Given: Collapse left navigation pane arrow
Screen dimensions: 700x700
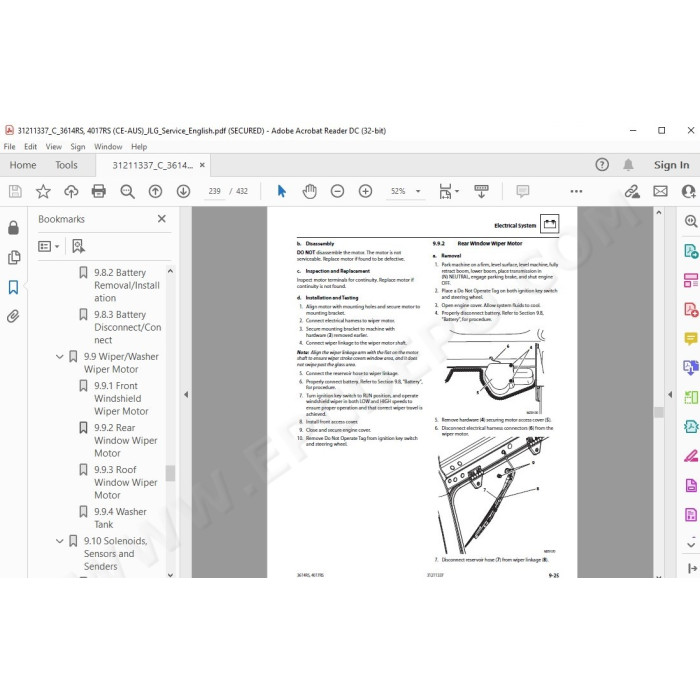Looking at the screenshot, I should (186, 394).
